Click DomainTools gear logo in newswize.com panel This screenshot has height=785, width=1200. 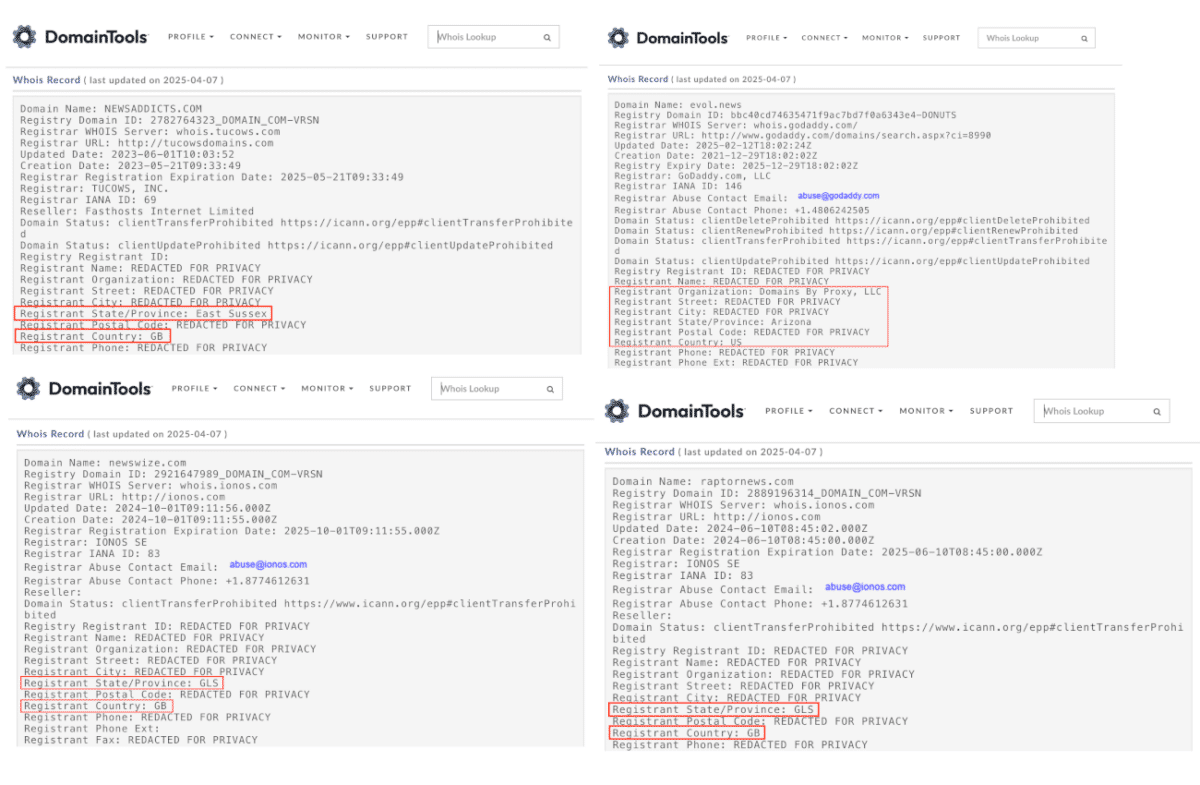29,388
